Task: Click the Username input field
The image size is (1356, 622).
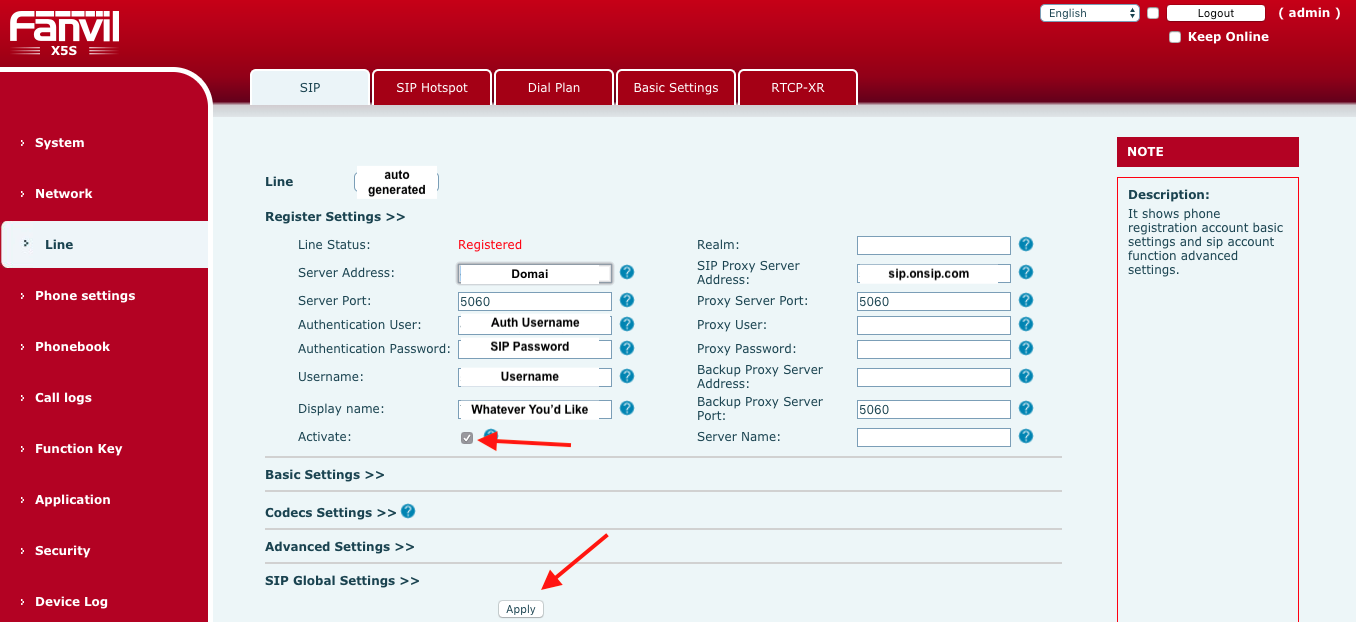Action: (535, 377)
